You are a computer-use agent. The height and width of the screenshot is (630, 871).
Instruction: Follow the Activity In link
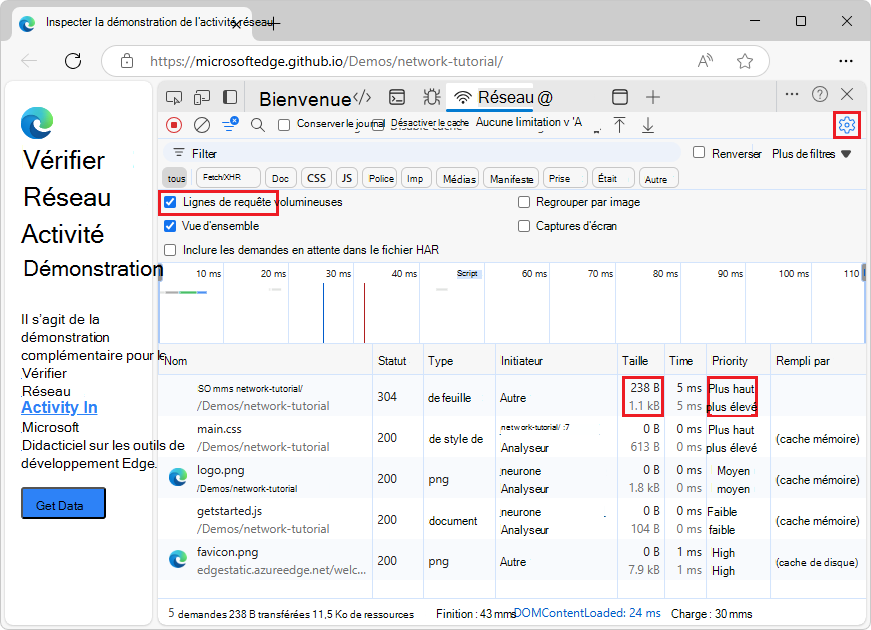click(x=59, y=407)
